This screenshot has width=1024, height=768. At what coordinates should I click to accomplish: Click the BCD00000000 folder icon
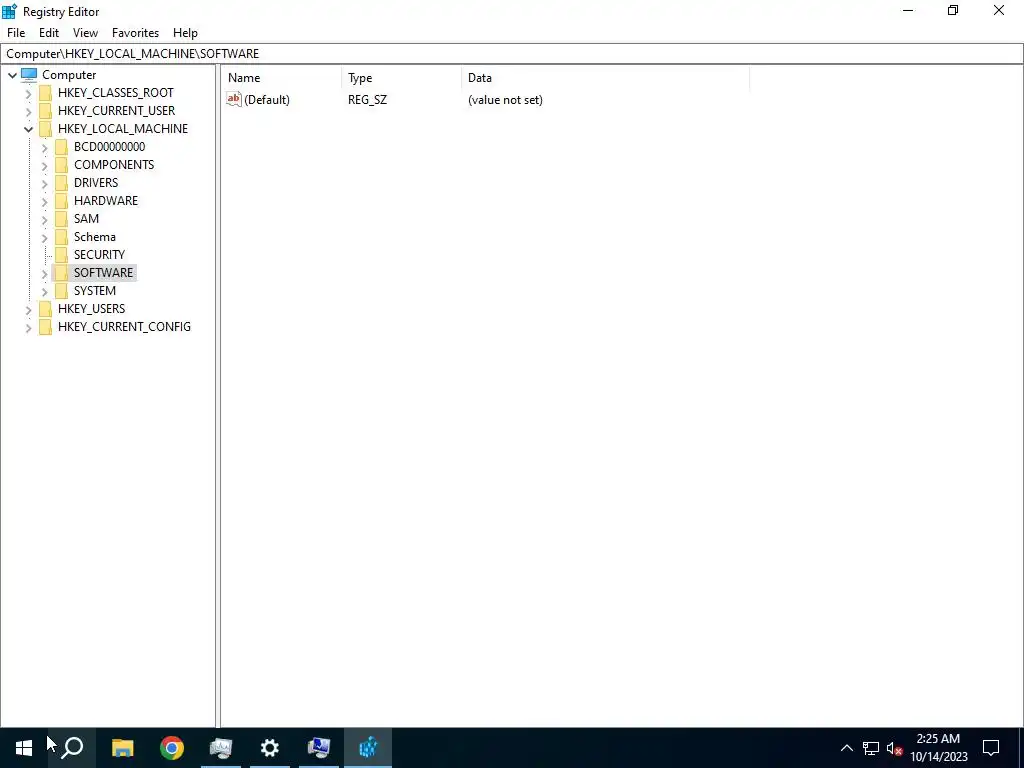(61, 147)
